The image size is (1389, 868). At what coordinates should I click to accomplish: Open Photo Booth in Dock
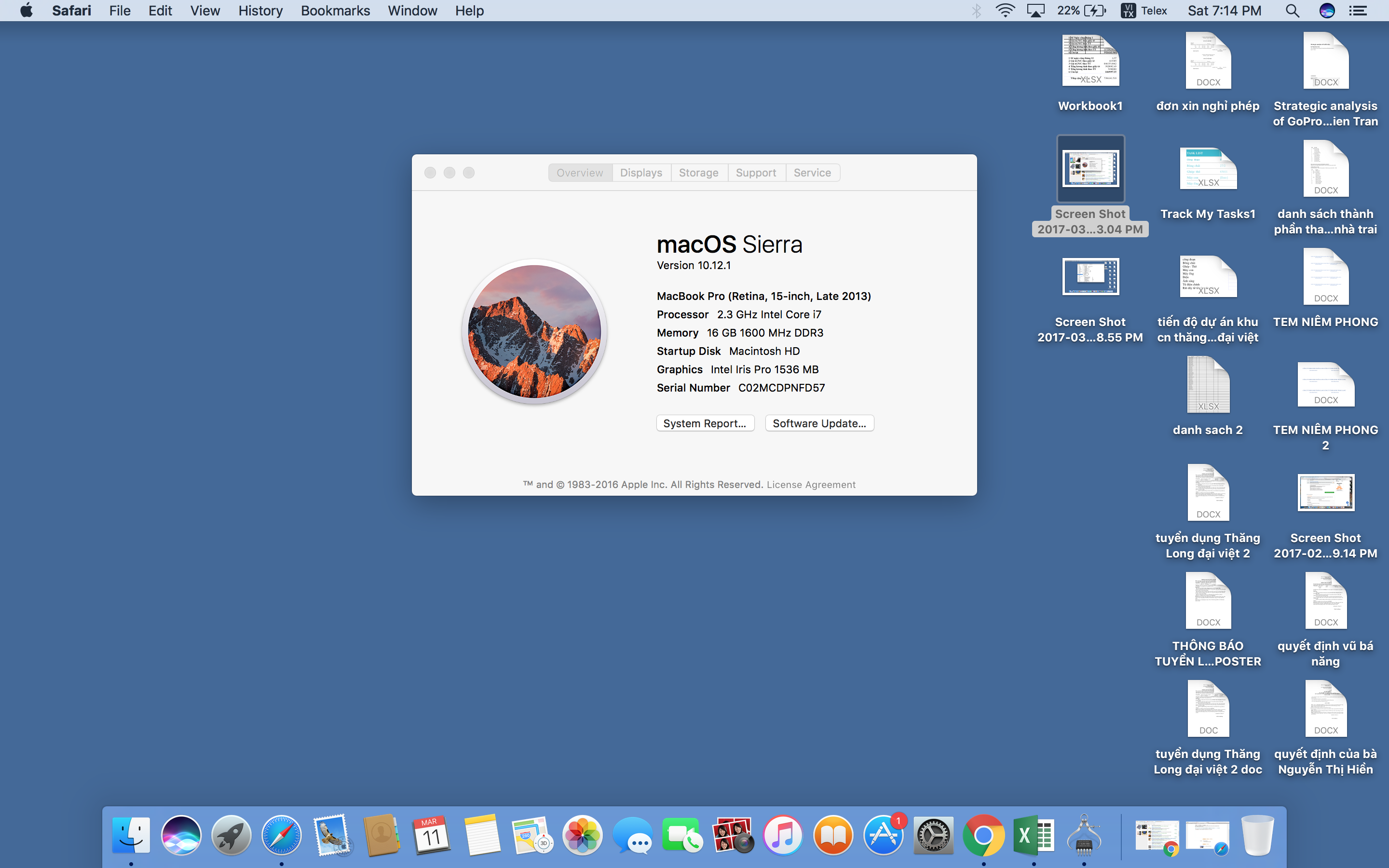click(733, 835)
